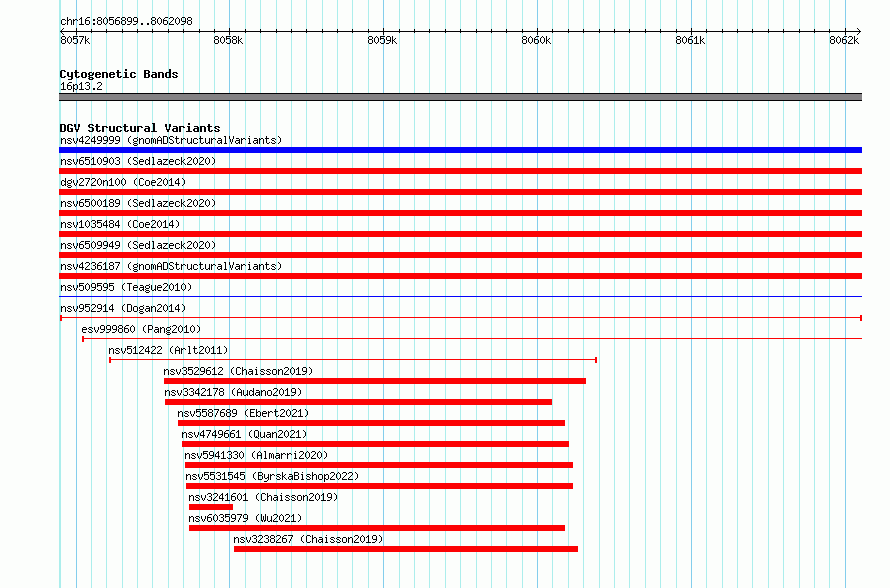The width and height of the screenshot is (890, 588).
Task: Click the DGV Structural Variants track title
Action: point(140,128)
